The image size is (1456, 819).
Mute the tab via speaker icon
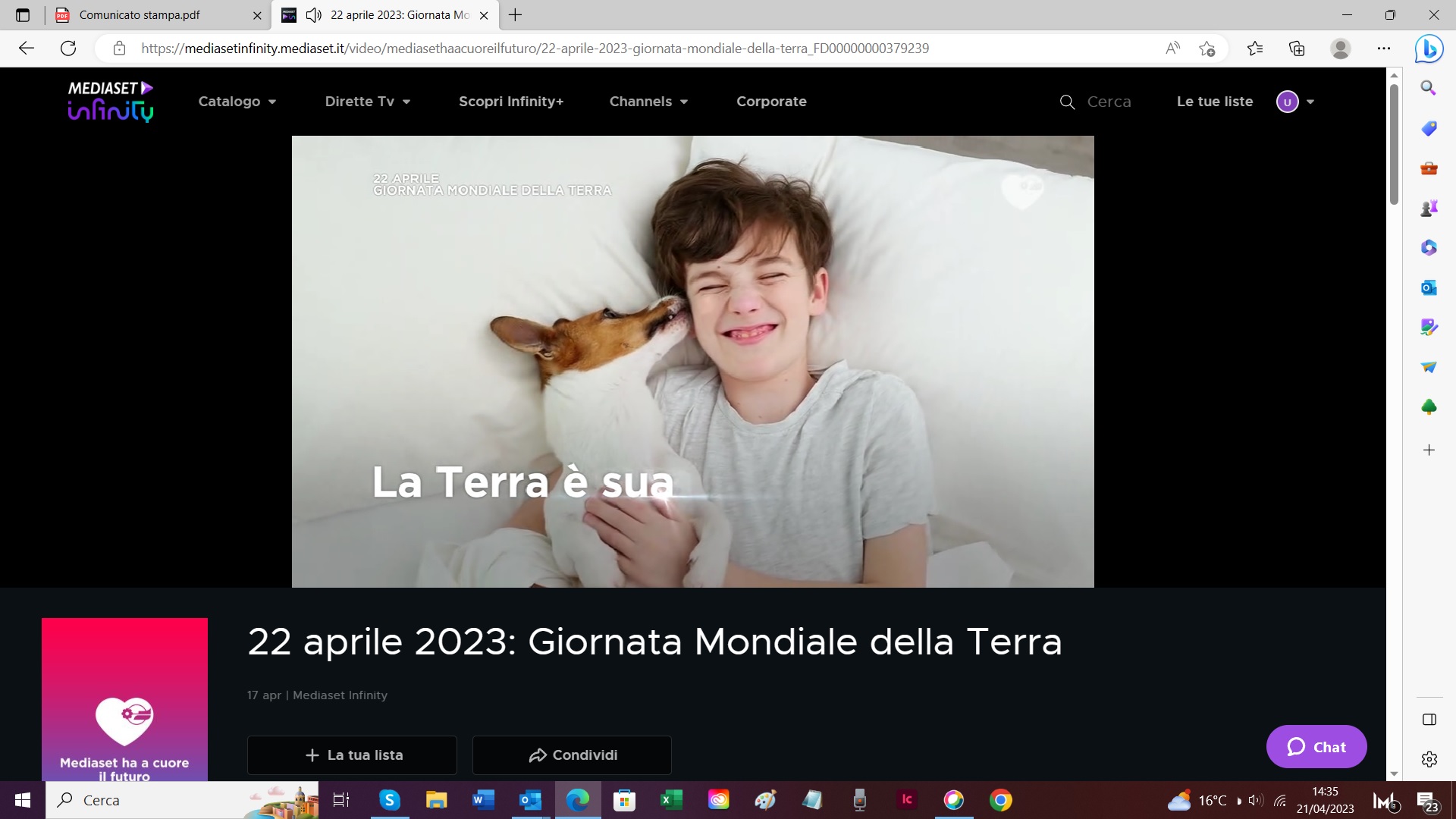[x=313, y=15]
